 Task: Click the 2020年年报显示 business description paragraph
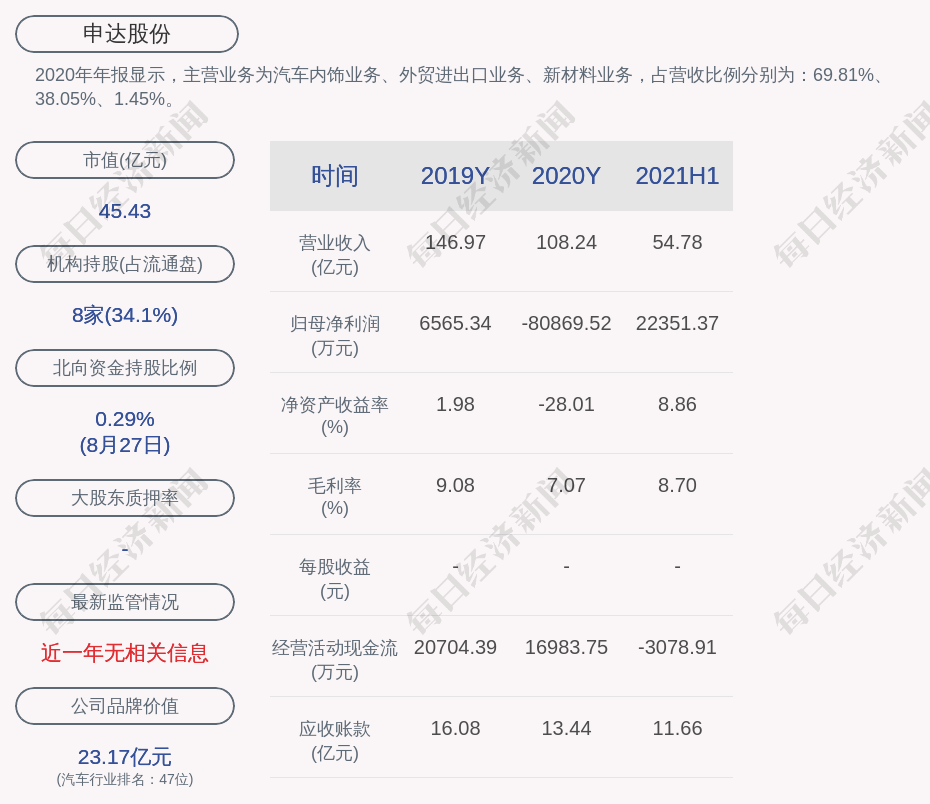[460, 87]
